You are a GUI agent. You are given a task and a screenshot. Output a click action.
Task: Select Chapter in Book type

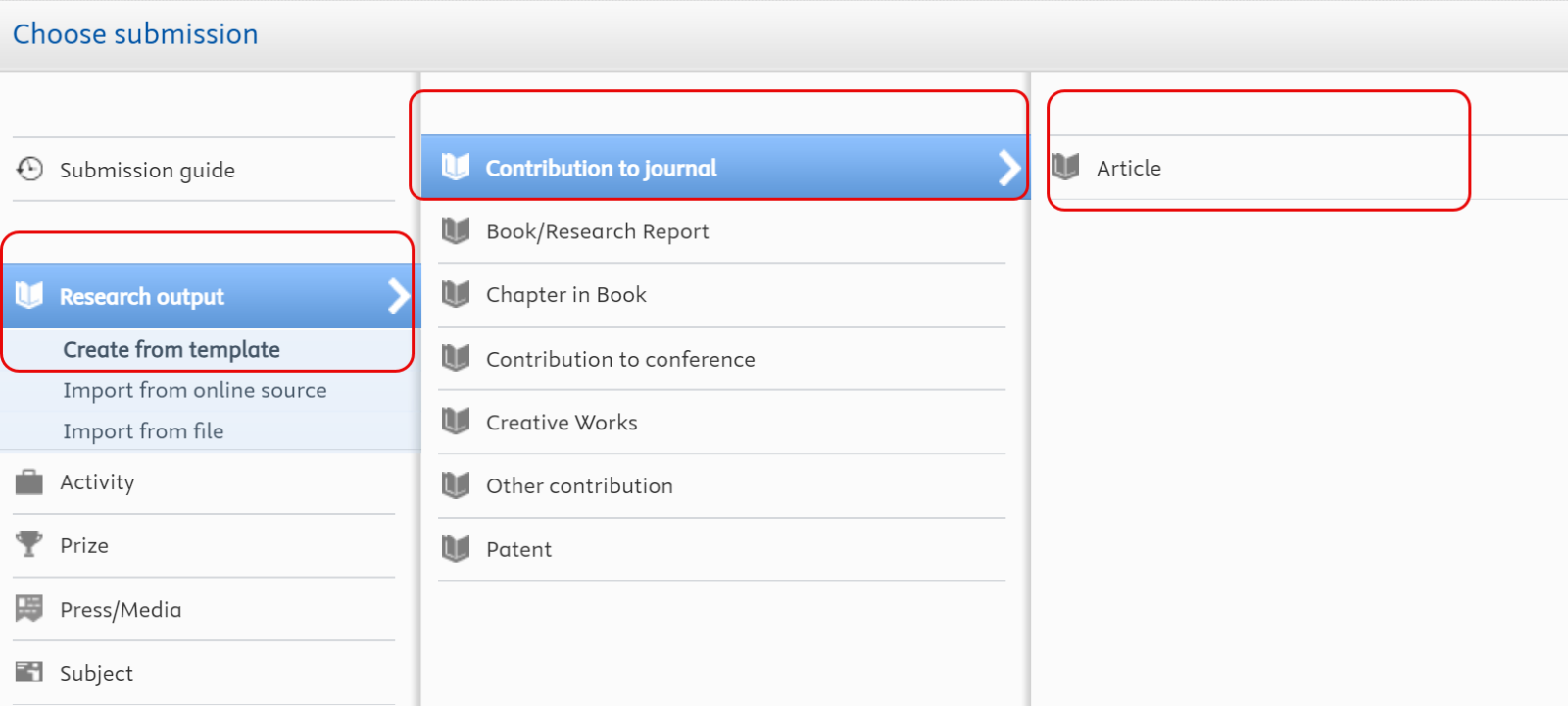[566, 295]
